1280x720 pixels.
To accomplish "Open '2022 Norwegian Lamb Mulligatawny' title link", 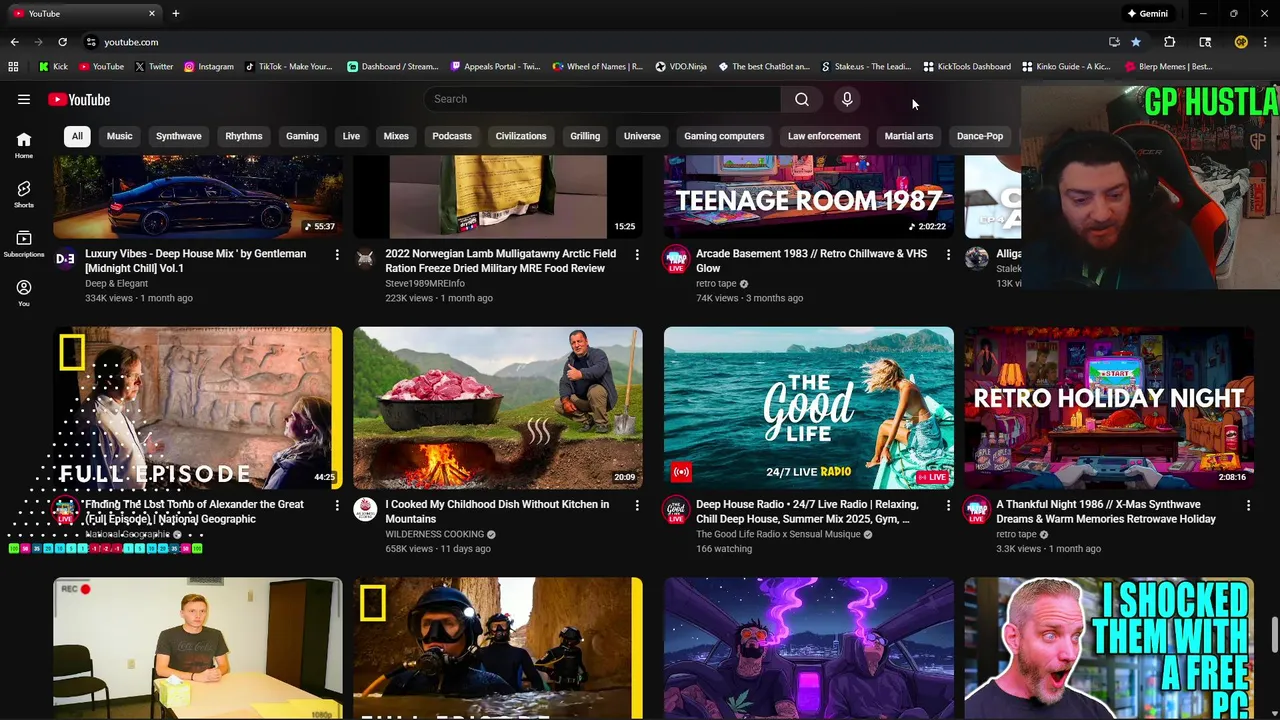I will coord(500,261).
